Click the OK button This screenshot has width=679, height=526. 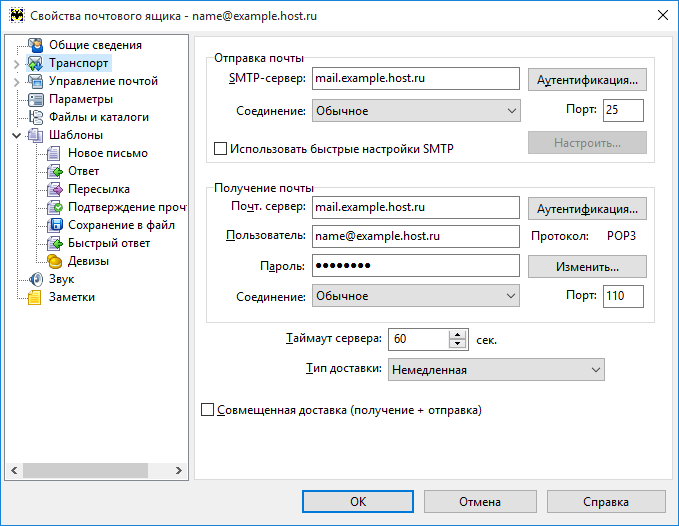(x=358, y=501)
